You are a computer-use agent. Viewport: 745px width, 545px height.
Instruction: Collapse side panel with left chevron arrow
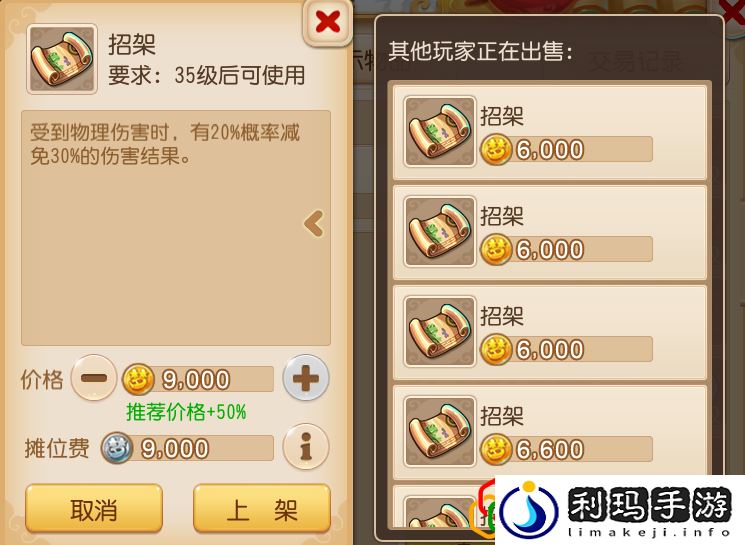point(315,223)
